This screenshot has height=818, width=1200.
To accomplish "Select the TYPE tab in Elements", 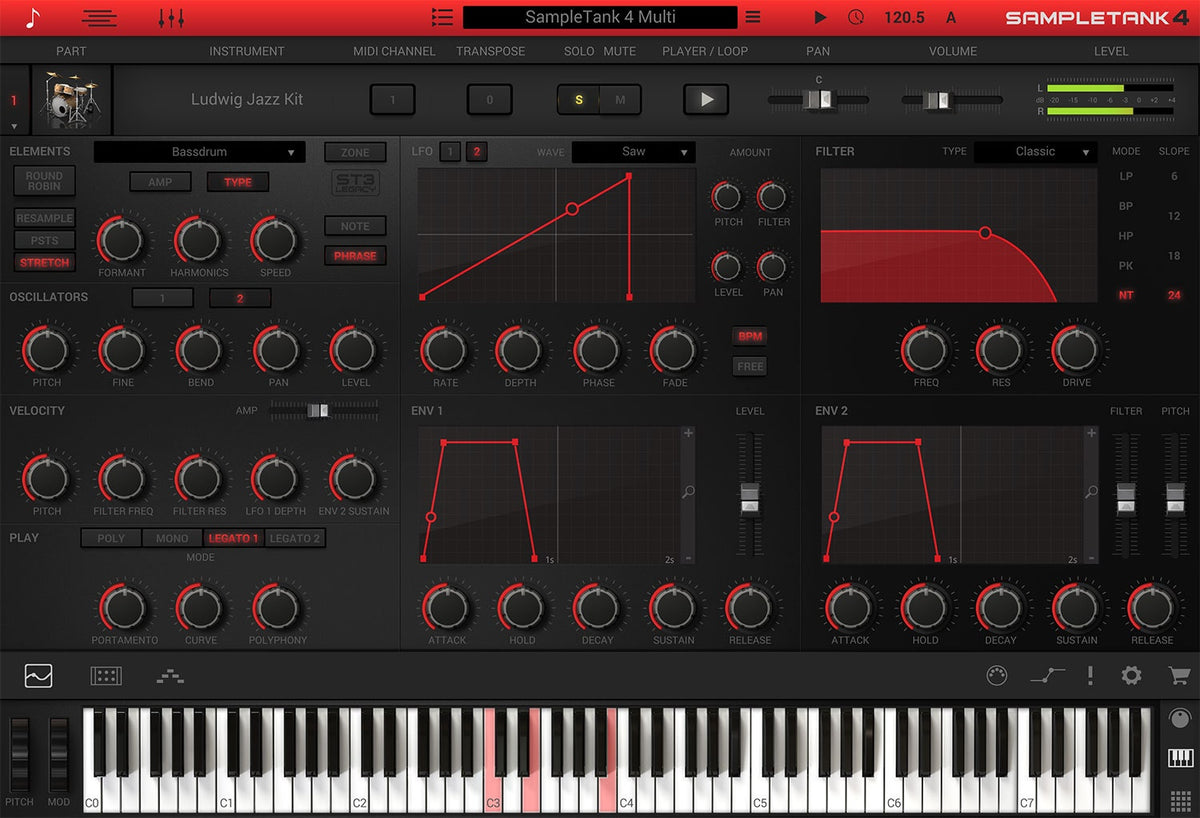I will pos(238,182).
